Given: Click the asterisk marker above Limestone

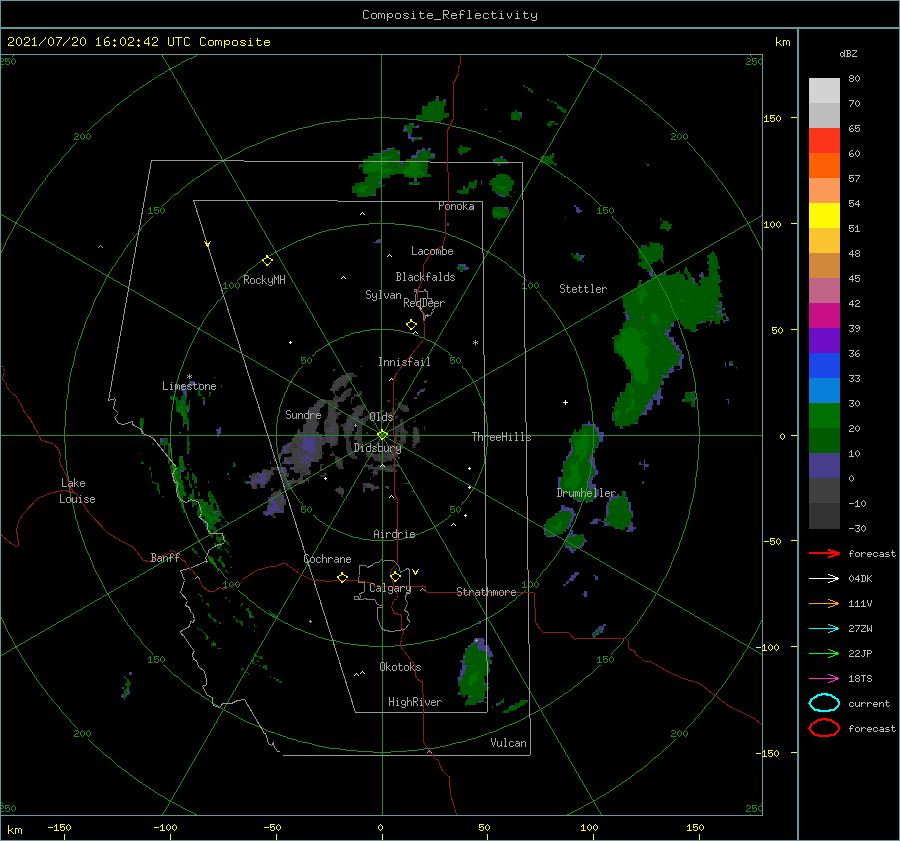Looking at the screenshot, I should pyautogui.click(x=189, y=377).
